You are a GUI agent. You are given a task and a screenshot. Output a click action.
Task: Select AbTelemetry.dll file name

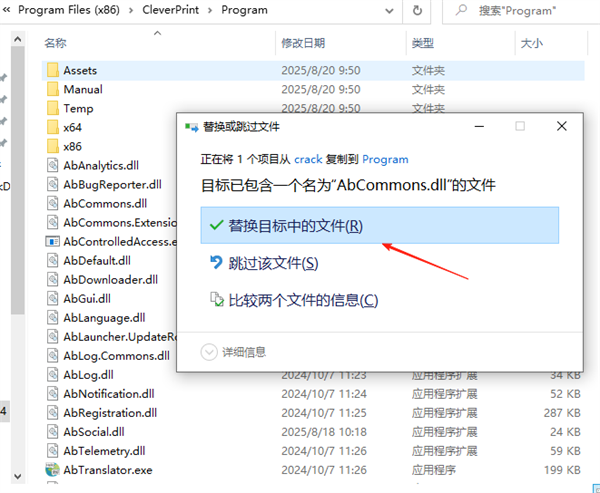[104, 451]
